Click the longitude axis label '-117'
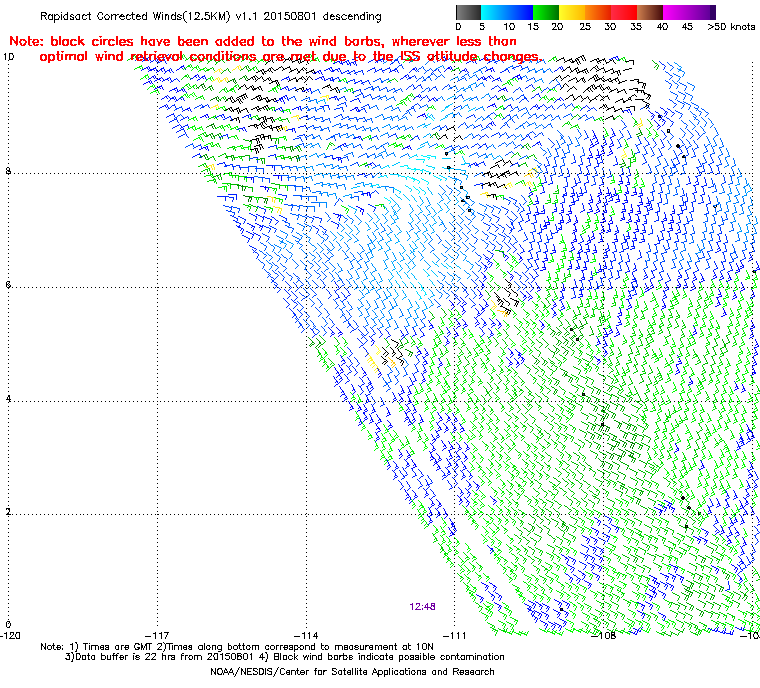Screen dimensions: 760x688 (x=157, y=636)
